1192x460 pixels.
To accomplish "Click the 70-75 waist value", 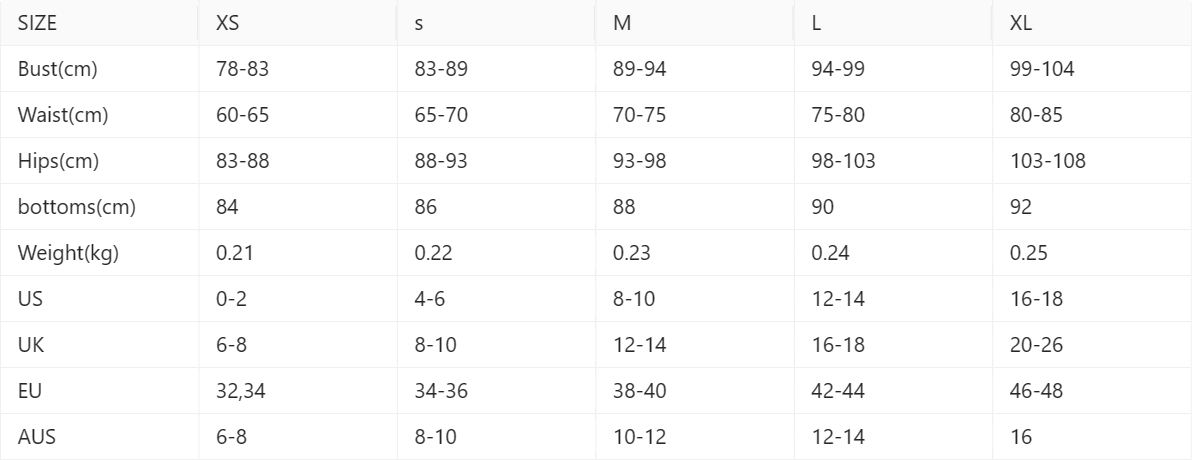I will (694, 115).
